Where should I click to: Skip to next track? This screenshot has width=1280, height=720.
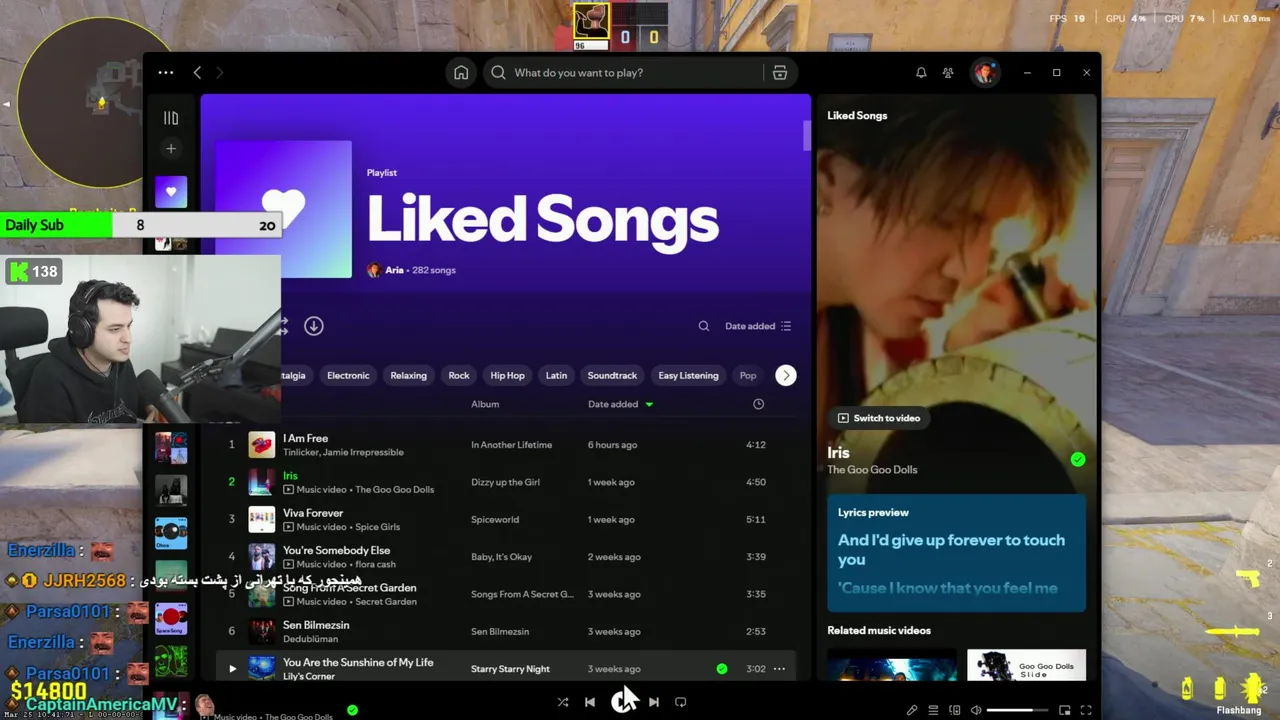pos(654,702)
